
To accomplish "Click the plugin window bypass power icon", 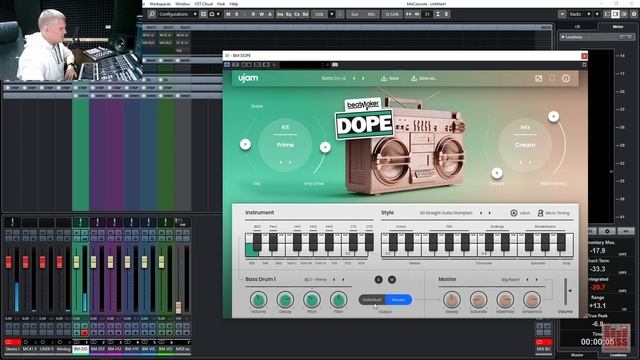I will 227,64.
